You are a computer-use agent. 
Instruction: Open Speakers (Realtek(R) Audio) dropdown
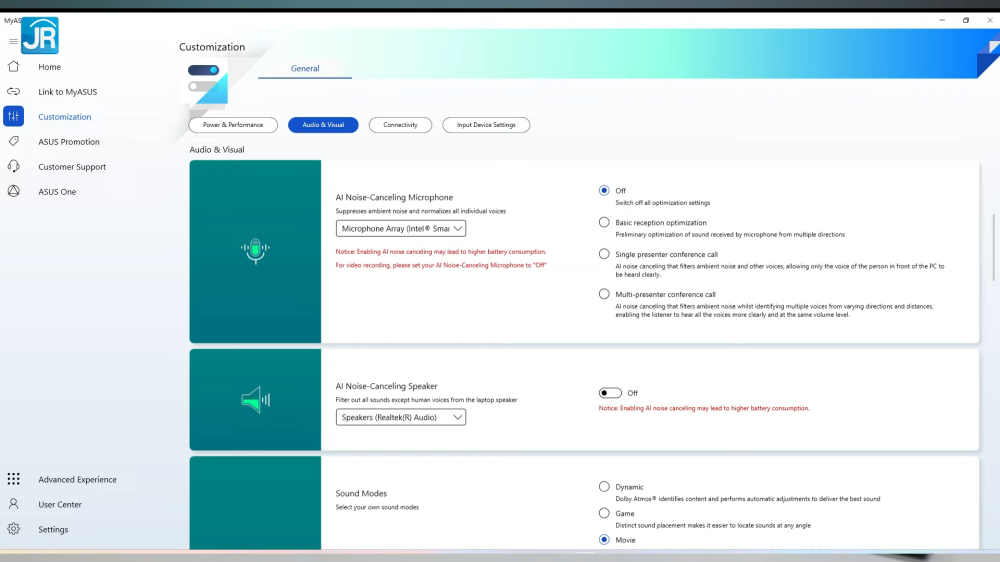click(x=401, y=417)
